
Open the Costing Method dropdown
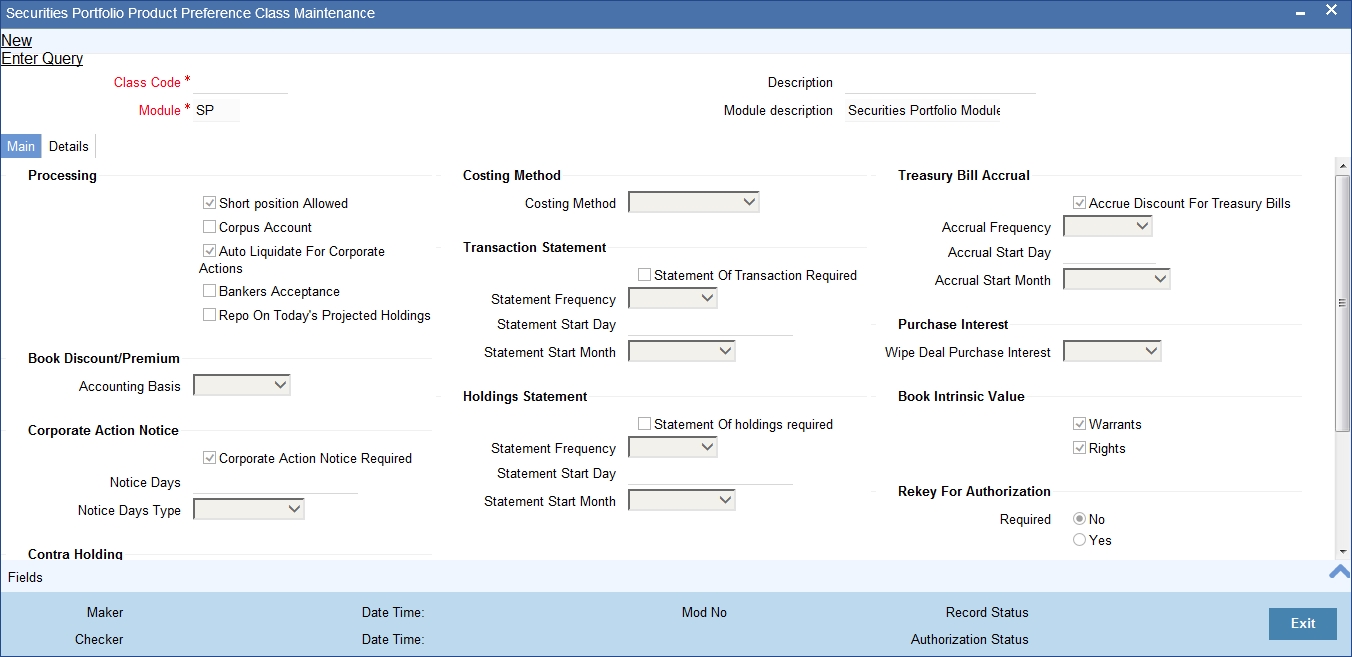click(x=694, y=203)
